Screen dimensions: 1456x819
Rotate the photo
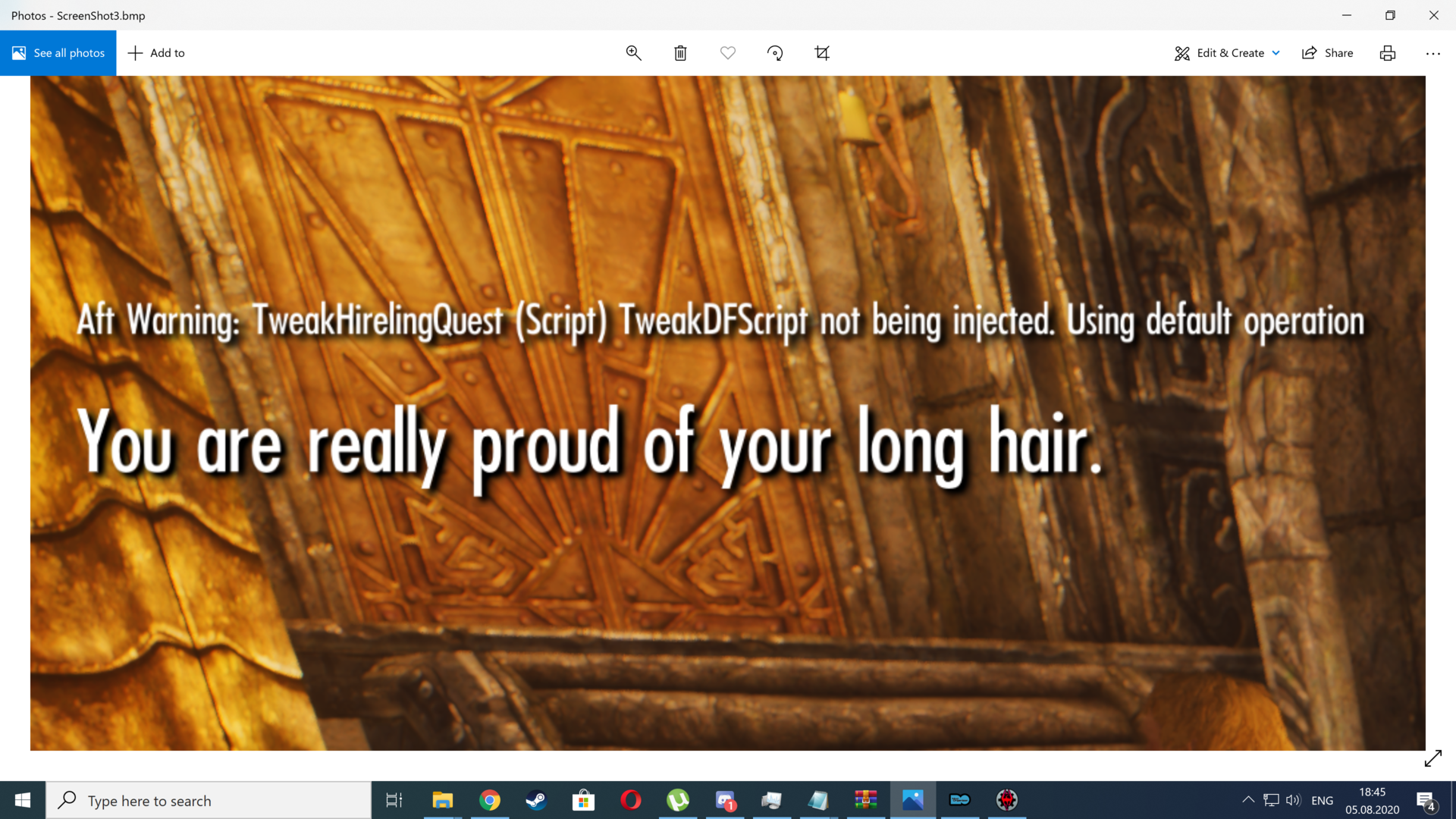pyautogui.click(x=775, y=53)
